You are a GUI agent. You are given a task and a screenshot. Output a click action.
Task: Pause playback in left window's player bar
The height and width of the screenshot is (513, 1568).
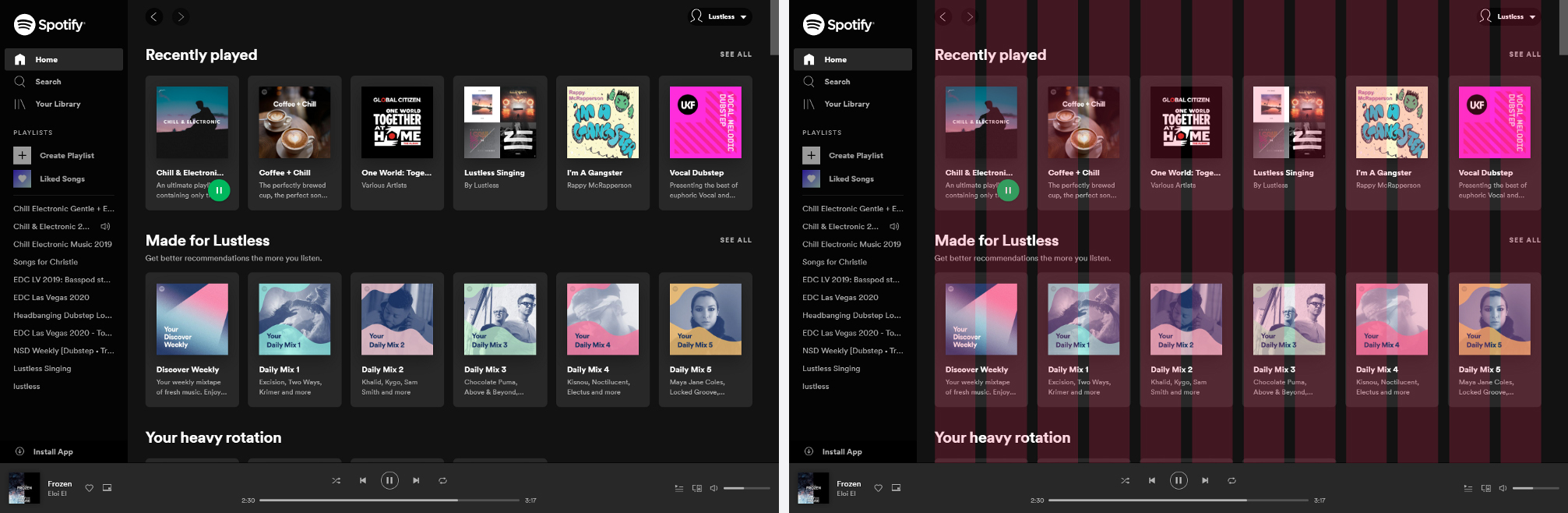(389, 480)
